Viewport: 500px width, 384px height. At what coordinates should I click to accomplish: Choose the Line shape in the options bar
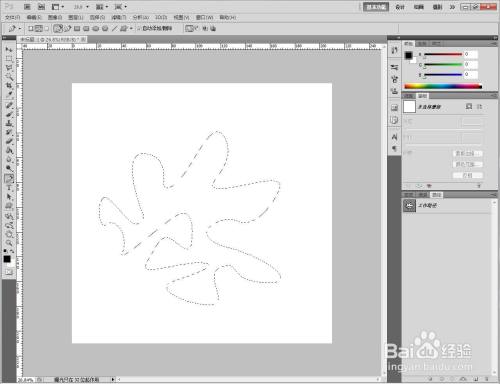coord(114,29)
